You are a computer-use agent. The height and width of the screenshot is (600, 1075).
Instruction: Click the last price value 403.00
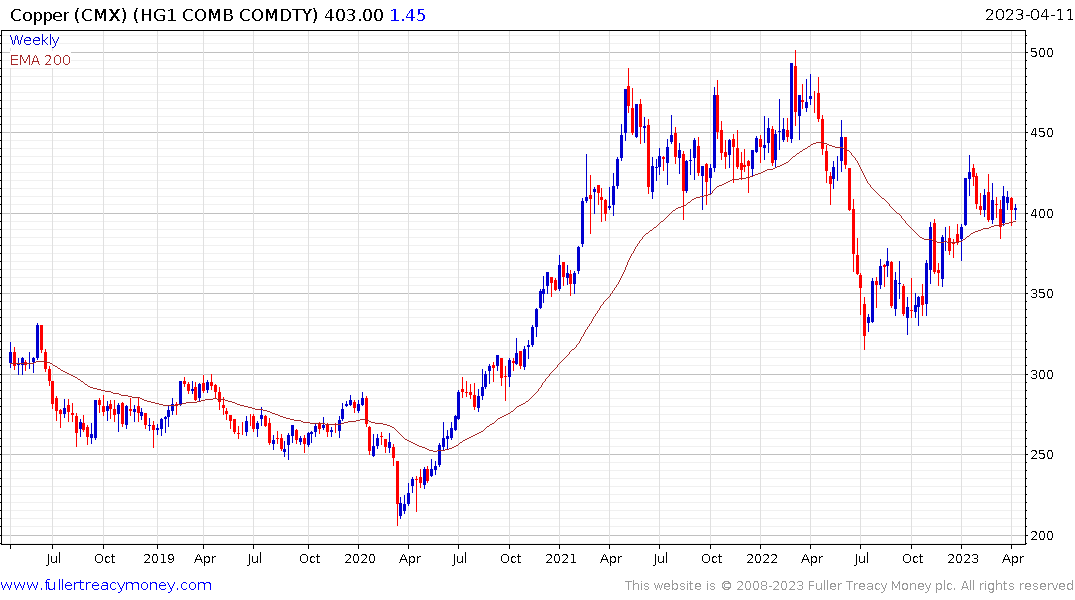[x=354, y=15]
